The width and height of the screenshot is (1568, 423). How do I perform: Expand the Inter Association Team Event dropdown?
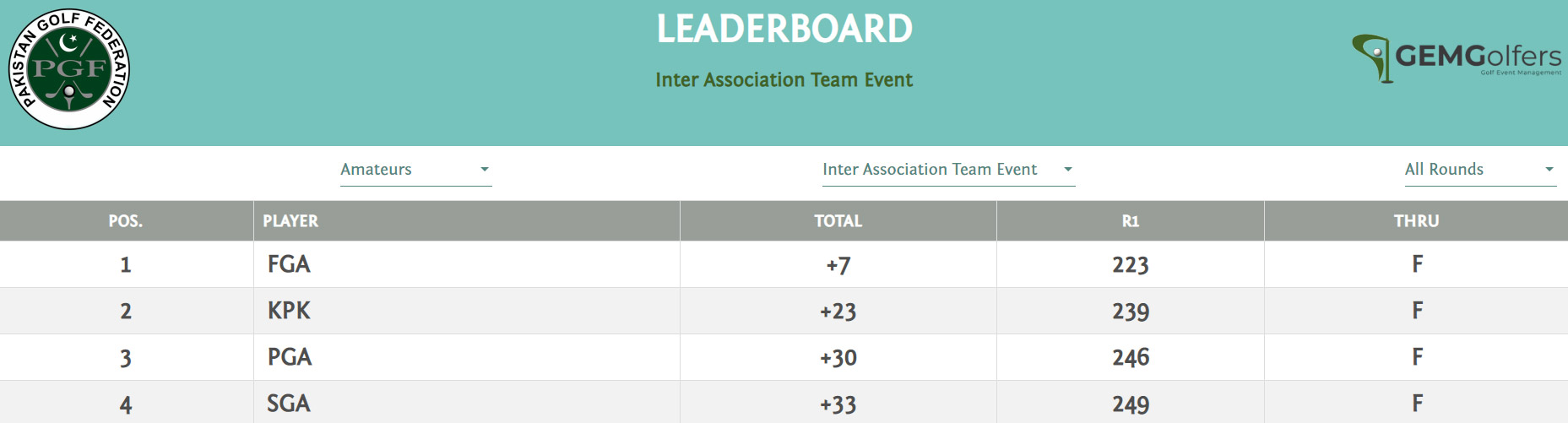[x=948, y=170]
